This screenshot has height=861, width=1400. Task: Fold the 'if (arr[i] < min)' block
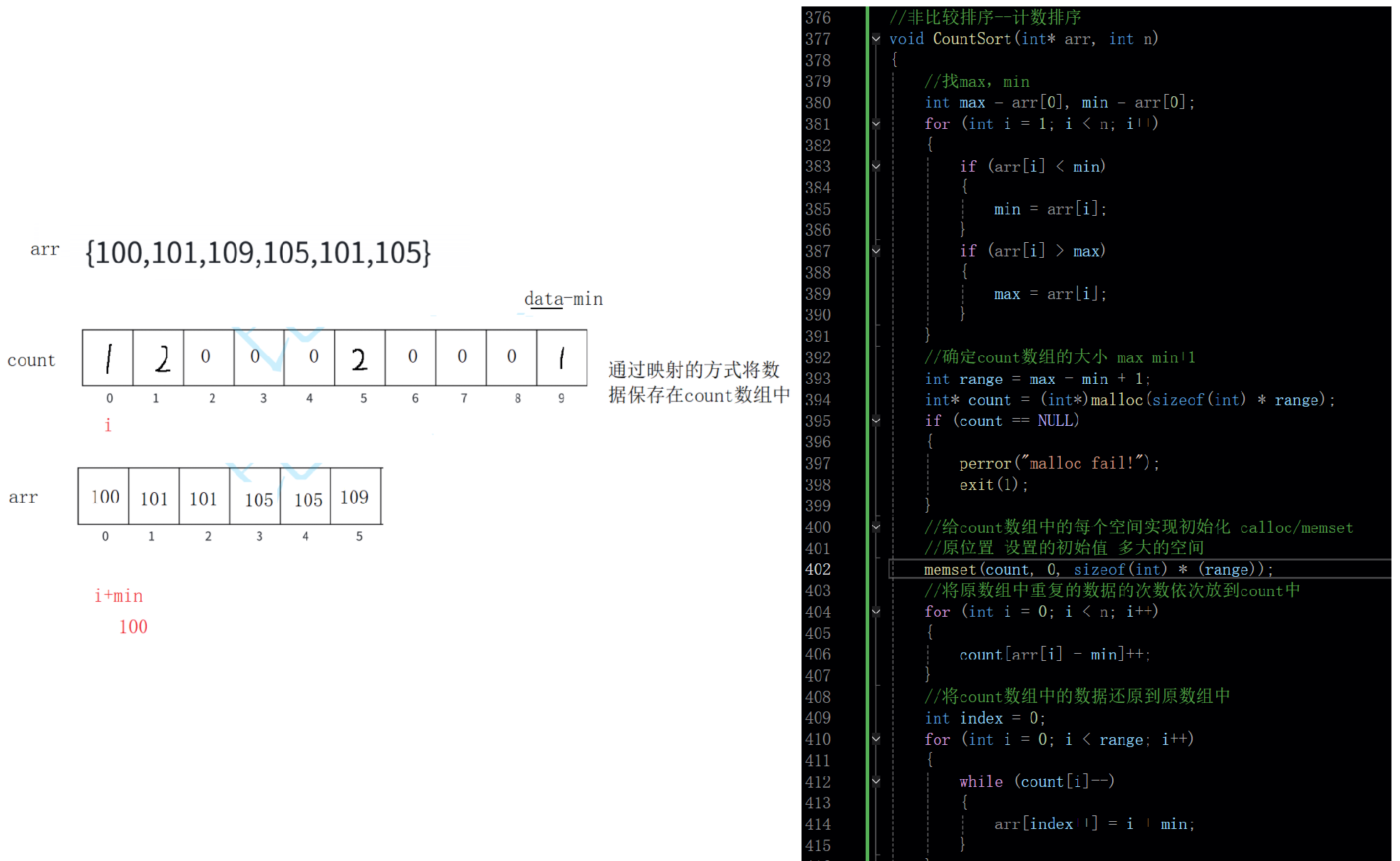[x=876, y=167]
